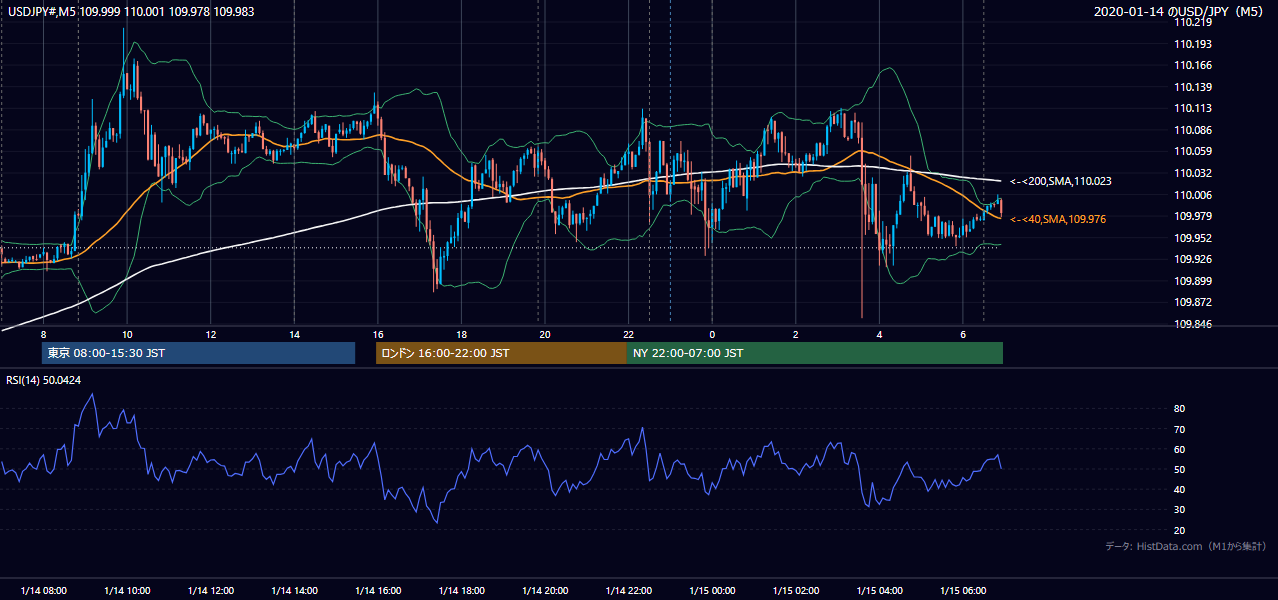
Task: Click the hour label 0 under the price chart
Action: (713, 334)
